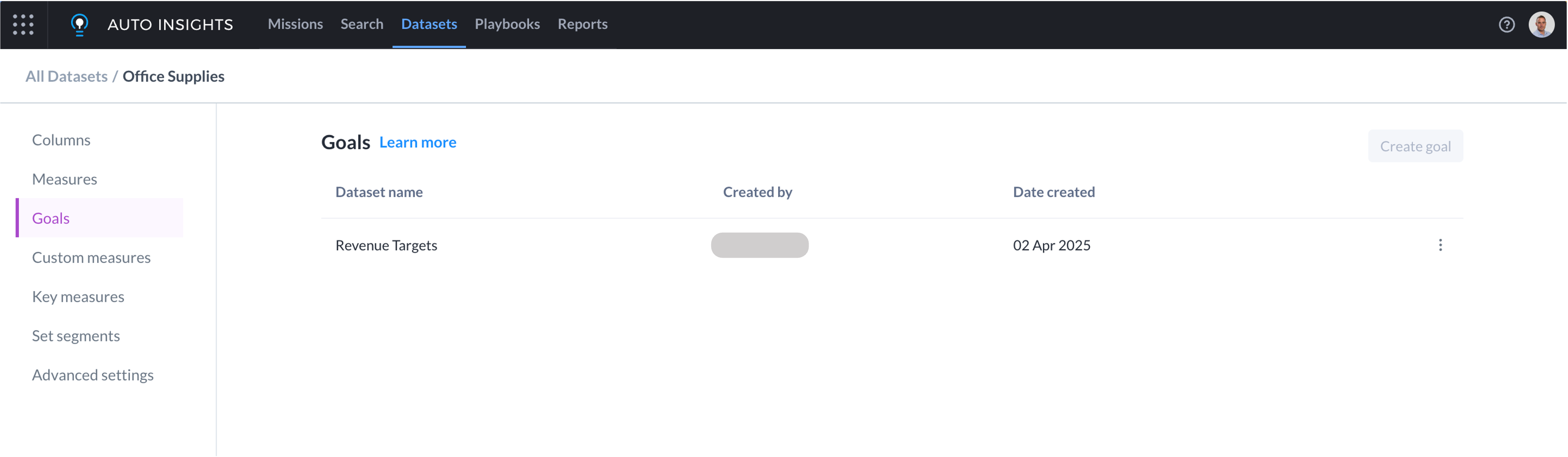The width and height of the screenshot is (1568, 457).
Task: Open the Measures sidebar section
Action: click(x=64, y=179)
